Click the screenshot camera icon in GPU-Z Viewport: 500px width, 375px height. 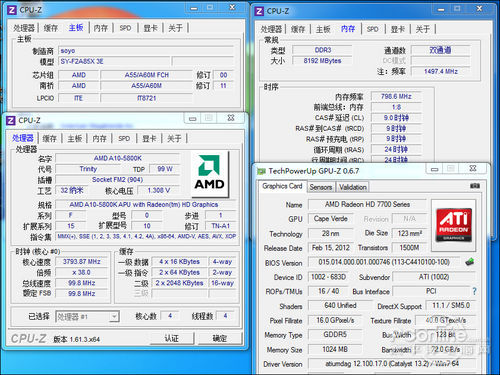(x=475, y=186)
